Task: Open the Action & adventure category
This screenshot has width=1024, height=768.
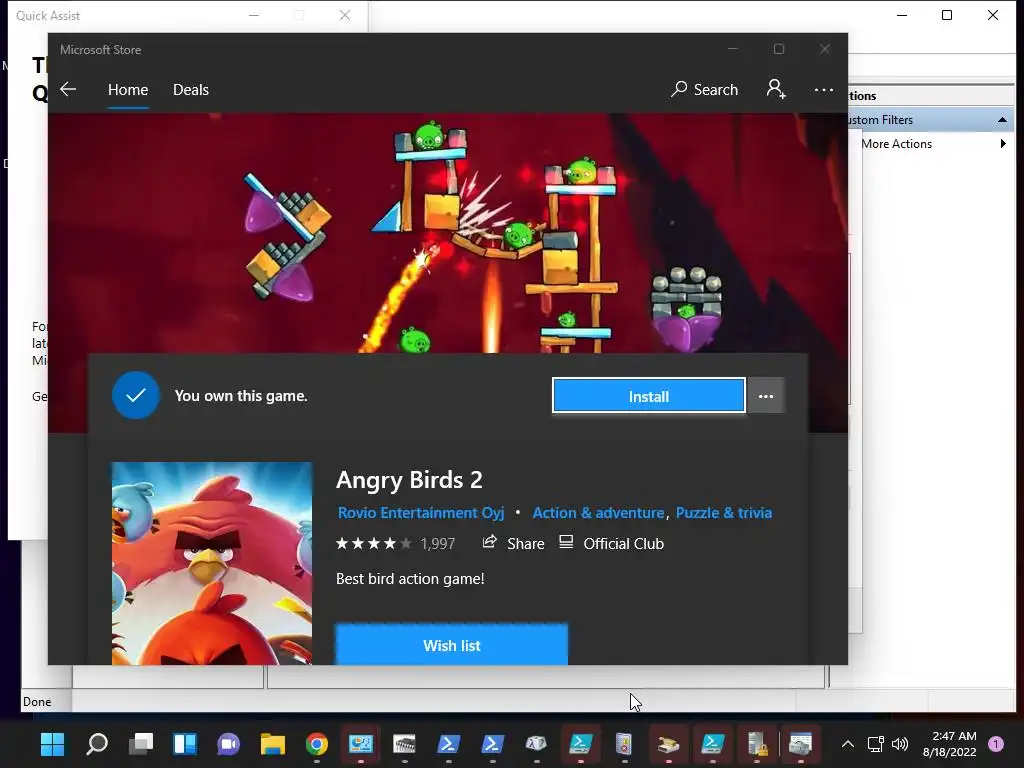Action: point(598,513)
